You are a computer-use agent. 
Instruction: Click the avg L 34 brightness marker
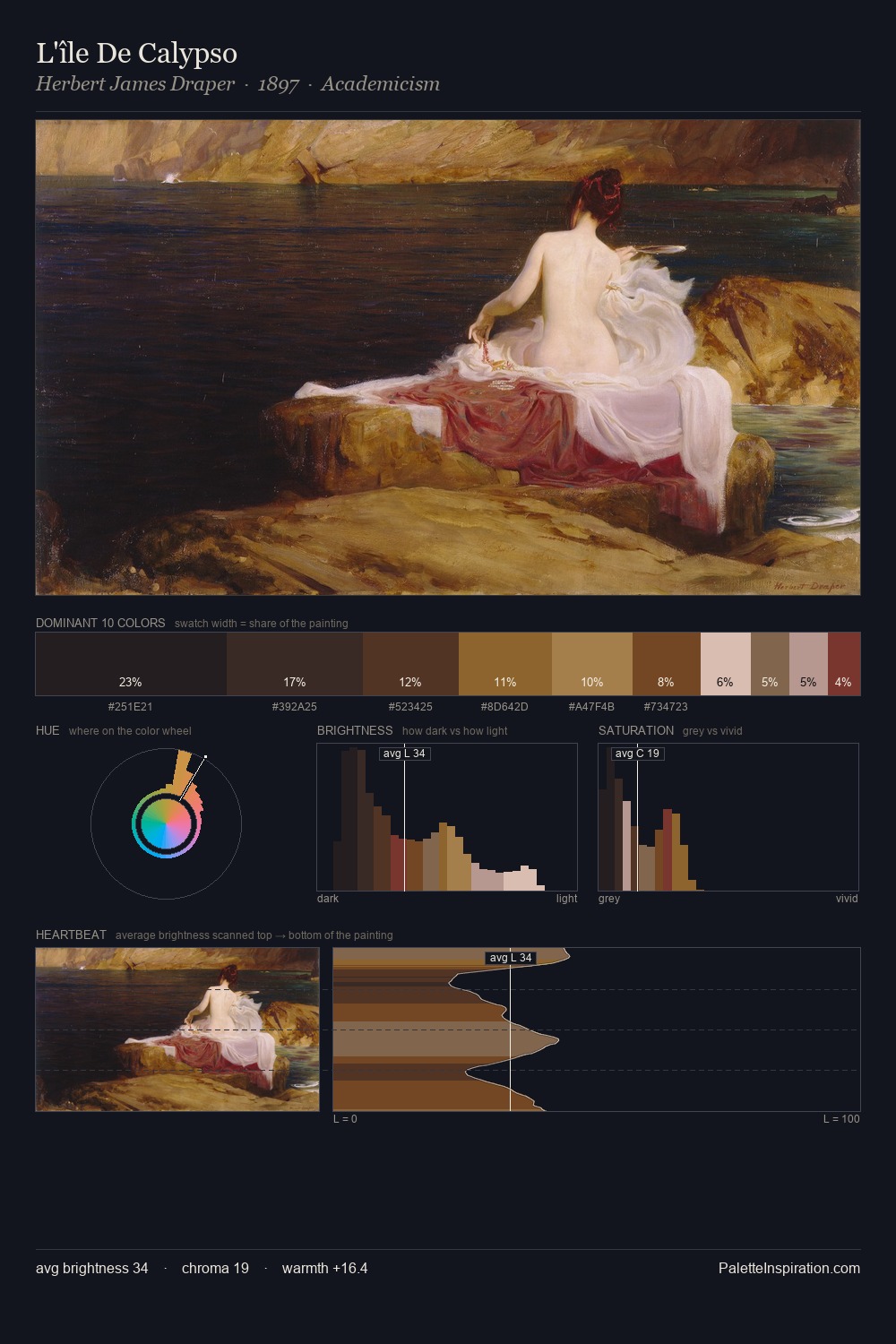coord(404,754)
